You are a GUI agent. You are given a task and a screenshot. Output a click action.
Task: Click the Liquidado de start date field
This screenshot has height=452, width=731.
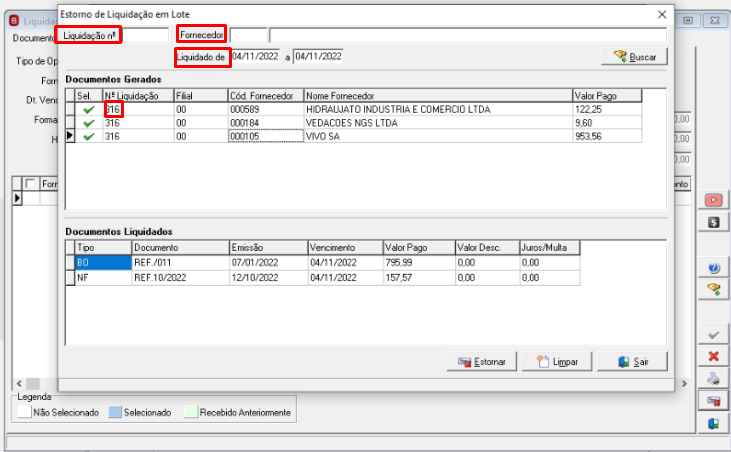pos(255,56)
